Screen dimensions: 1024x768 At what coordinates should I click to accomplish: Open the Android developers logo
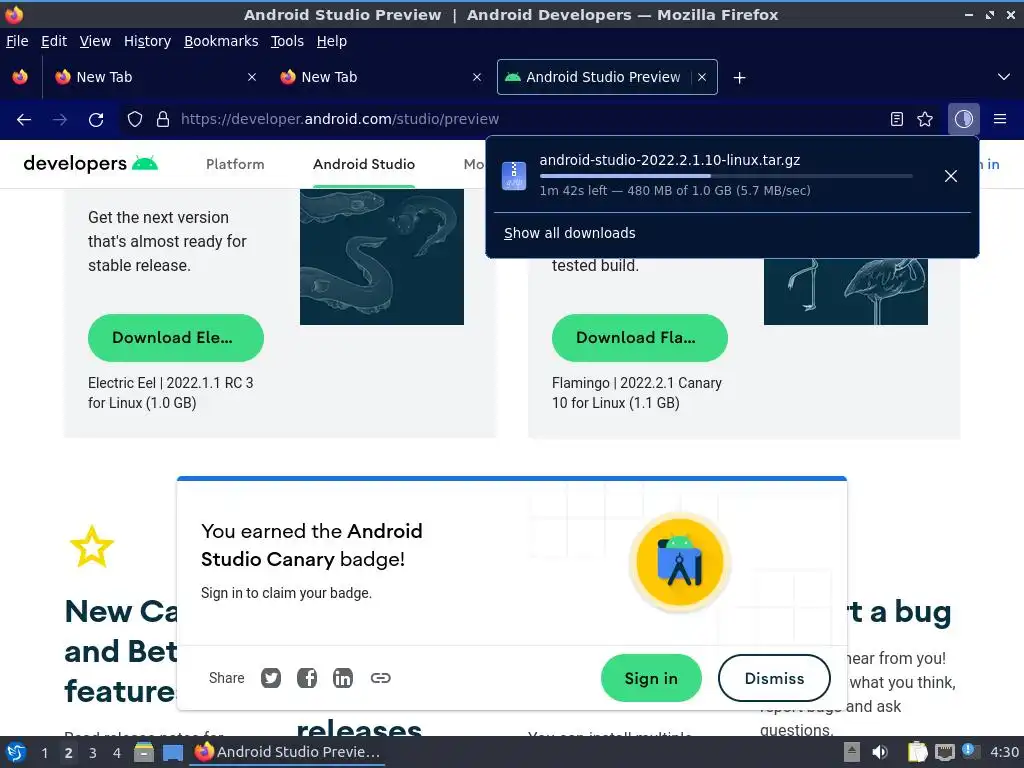[91, 163]
